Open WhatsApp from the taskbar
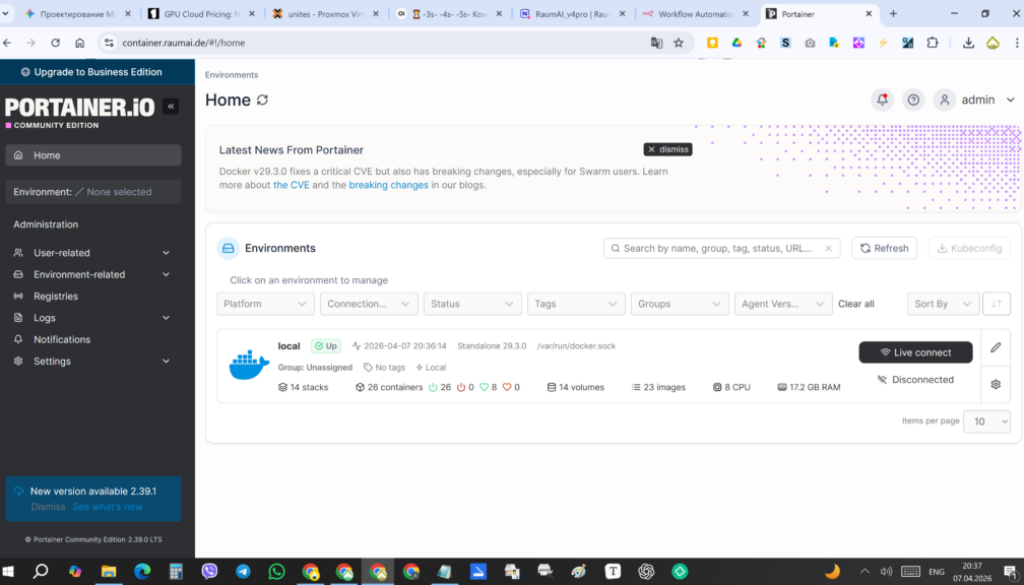The height and width of the screenshot is (585, 1024). pyautogui.click(x=277, y=571)
